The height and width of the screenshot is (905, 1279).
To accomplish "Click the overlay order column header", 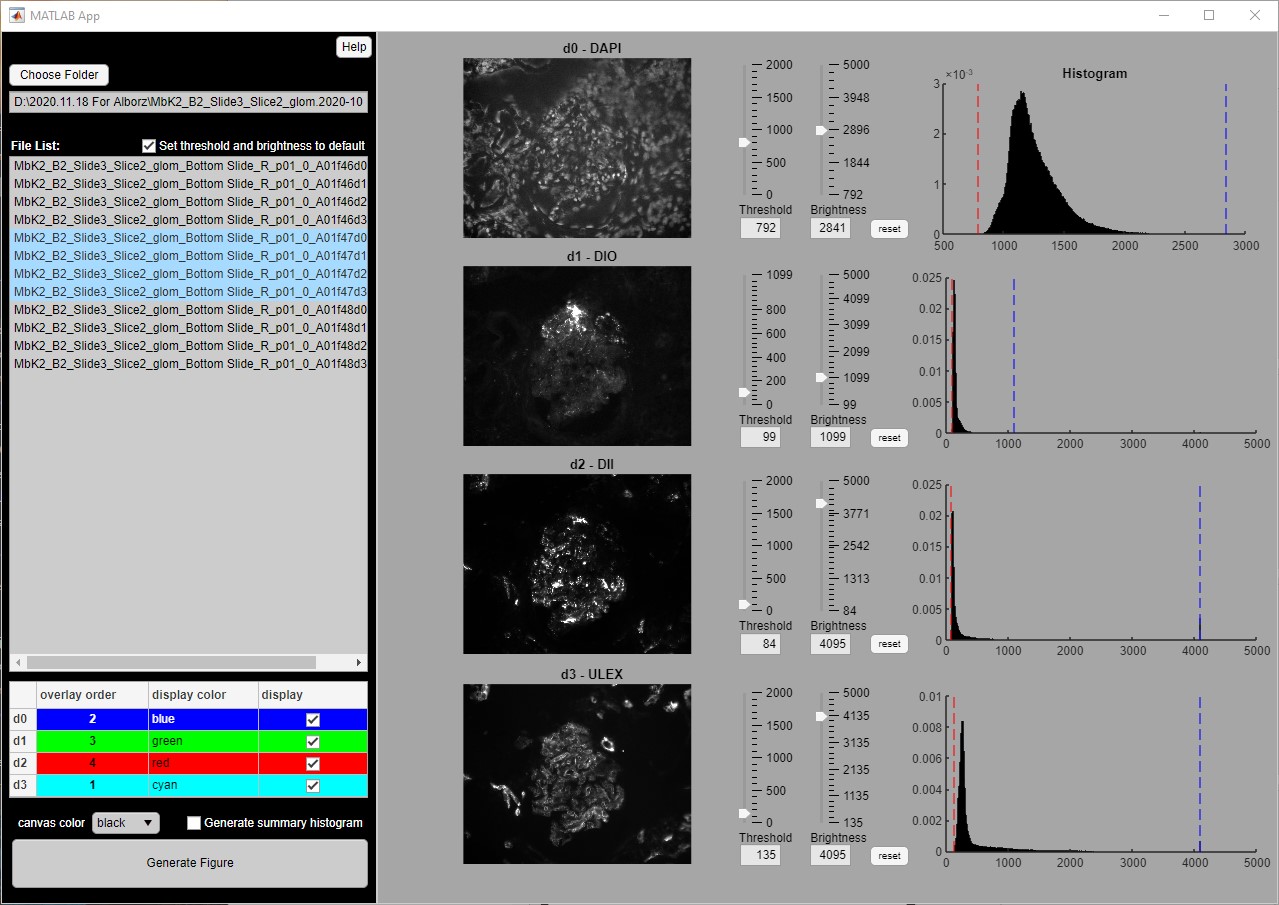I will click(x=92, y=695).
